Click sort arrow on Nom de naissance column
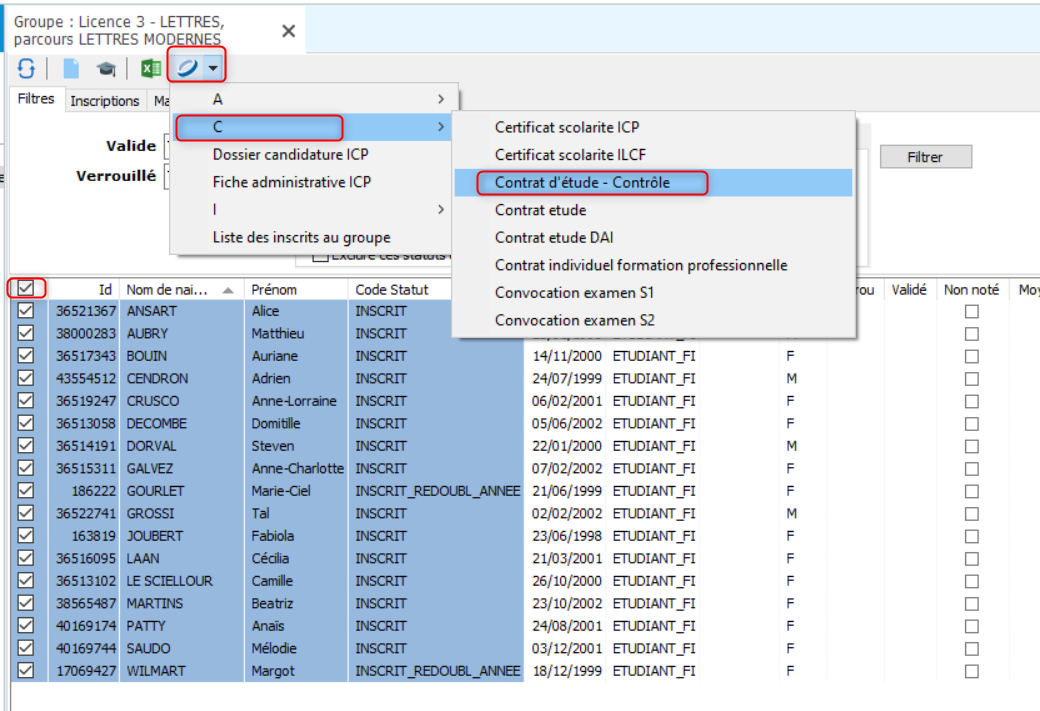 pos(229,289)
